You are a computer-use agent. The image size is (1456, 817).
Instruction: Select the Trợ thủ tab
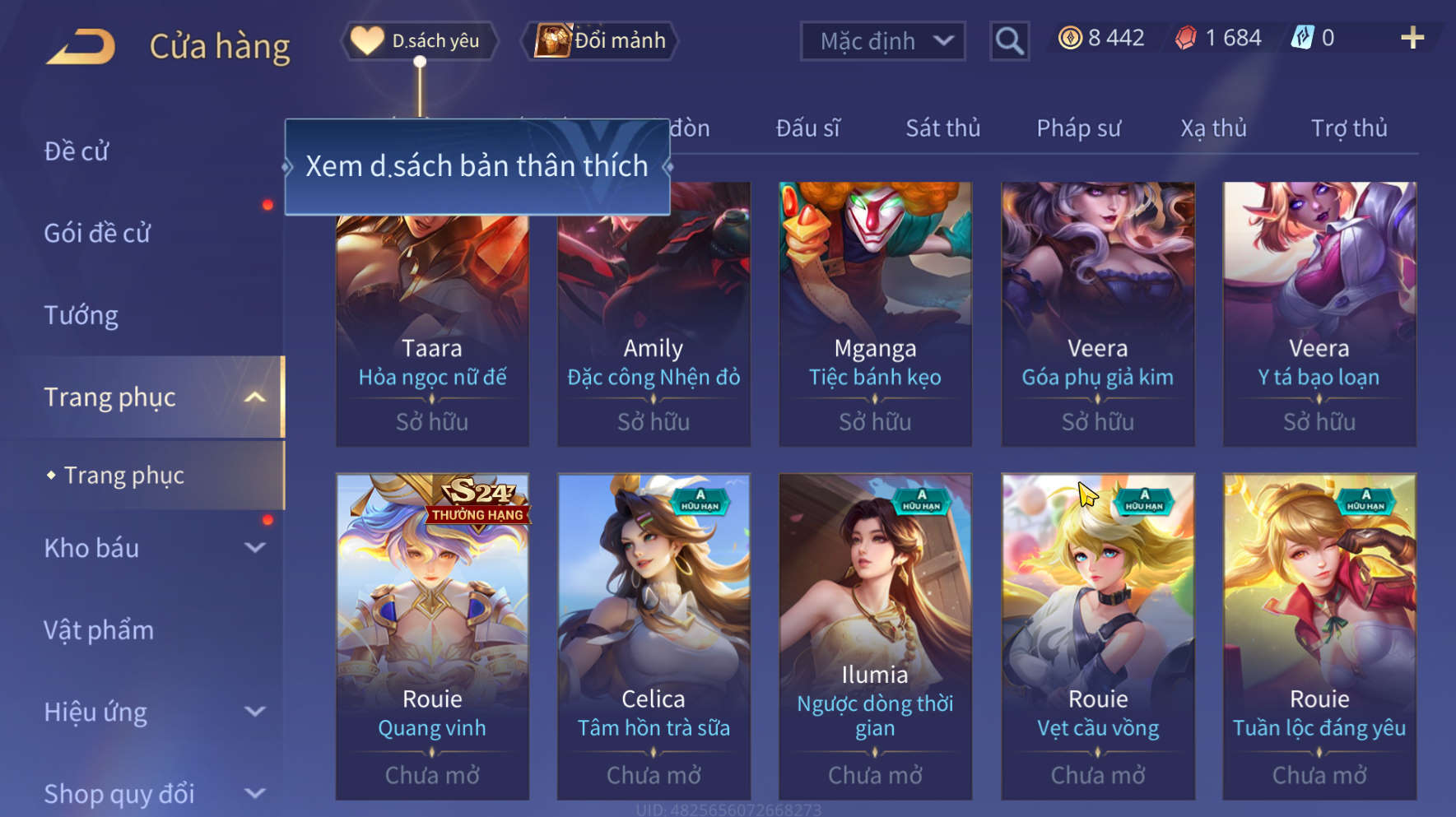coord(1349,128)
